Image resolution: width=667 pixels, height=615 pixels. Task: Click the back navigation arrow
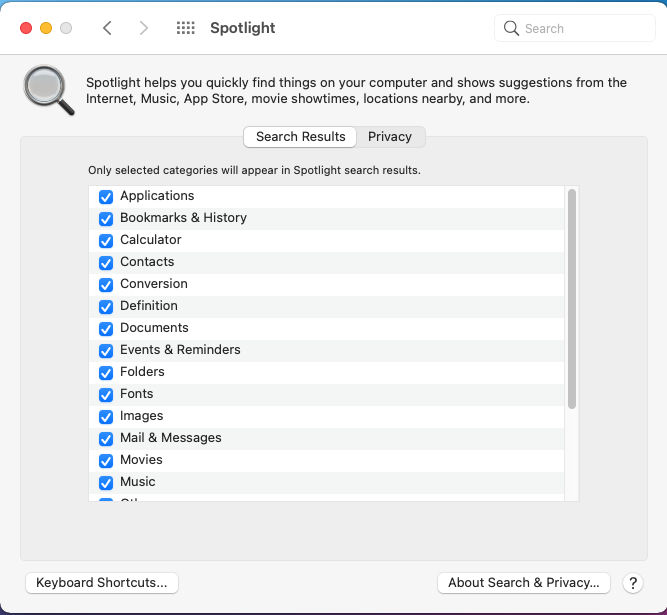[108, 28]
